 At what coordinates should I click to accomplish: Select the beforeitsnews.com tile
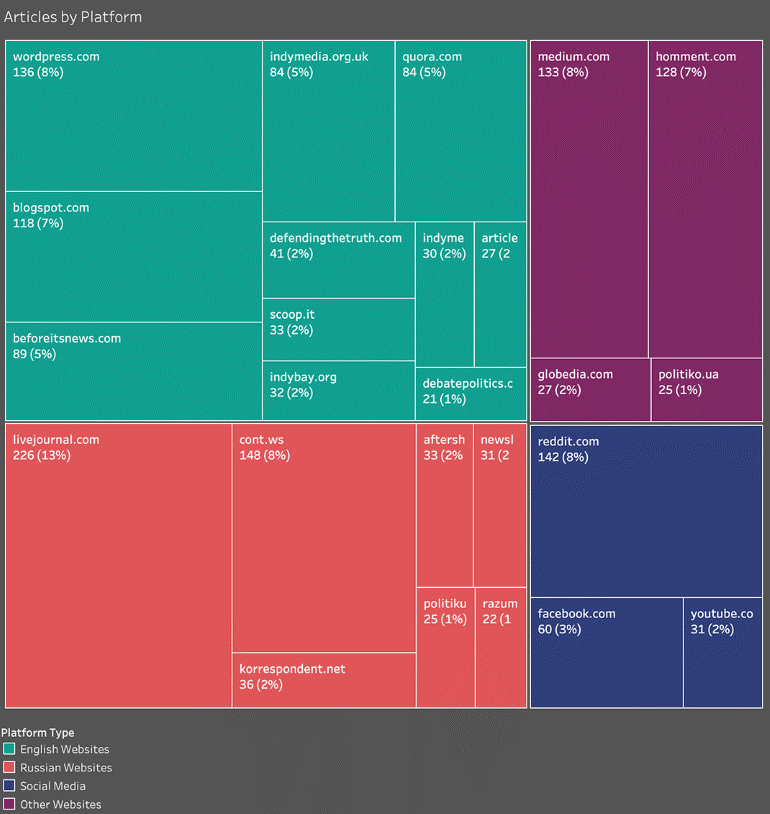pyautogui.click(x=134, y=371)
